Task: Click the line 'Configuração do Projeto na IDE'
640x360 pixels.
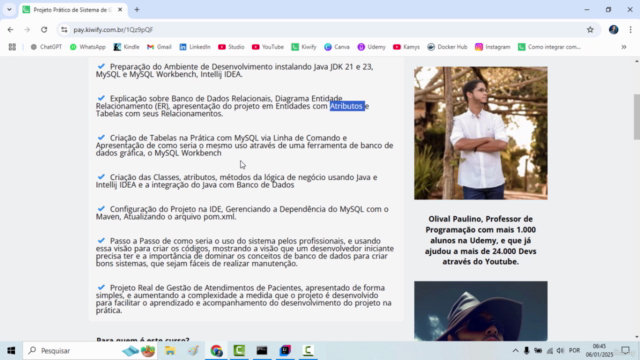Action: click(x=242, y=213)
